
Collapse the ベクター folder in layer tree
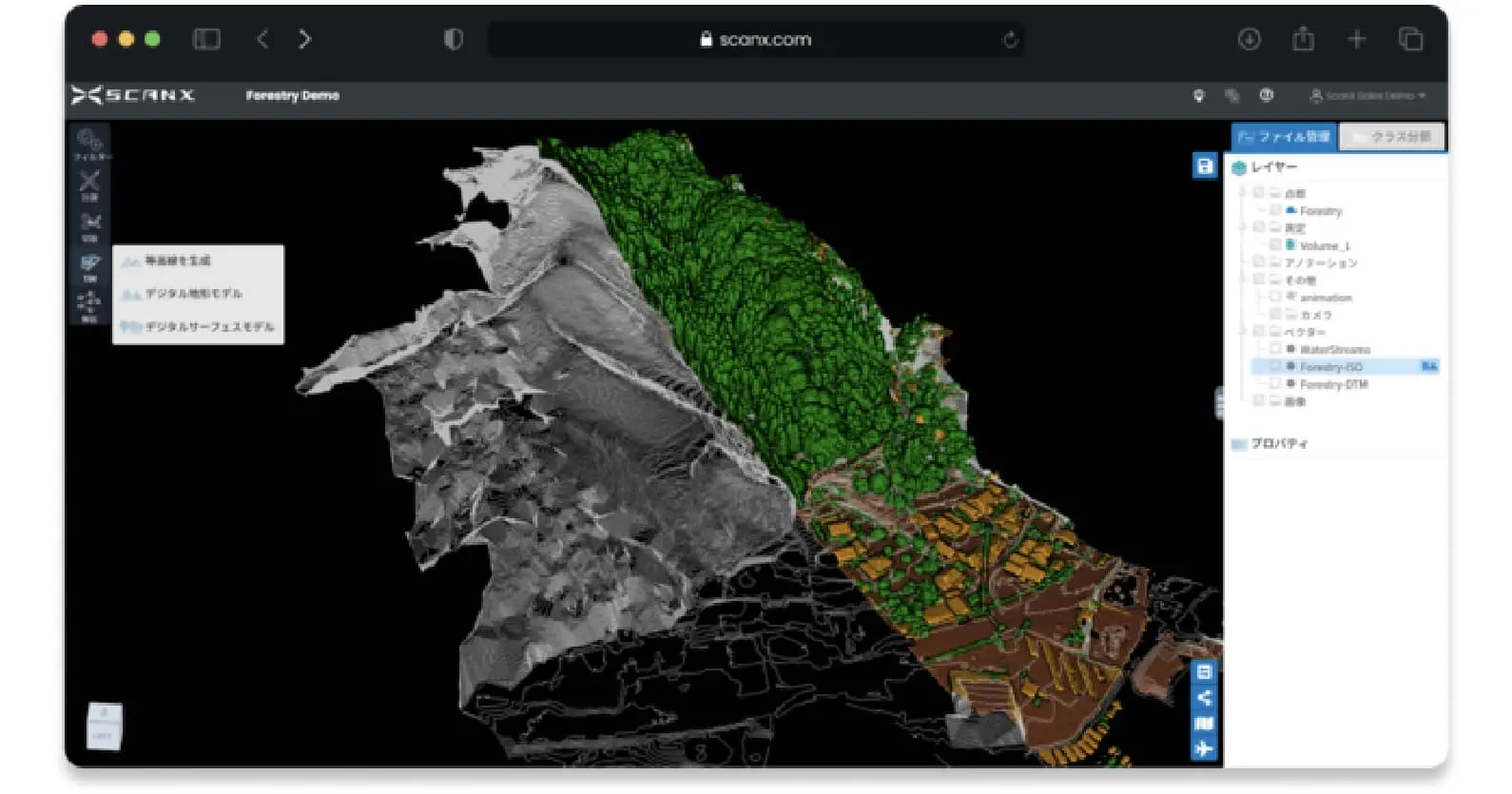pos(1243,331)
